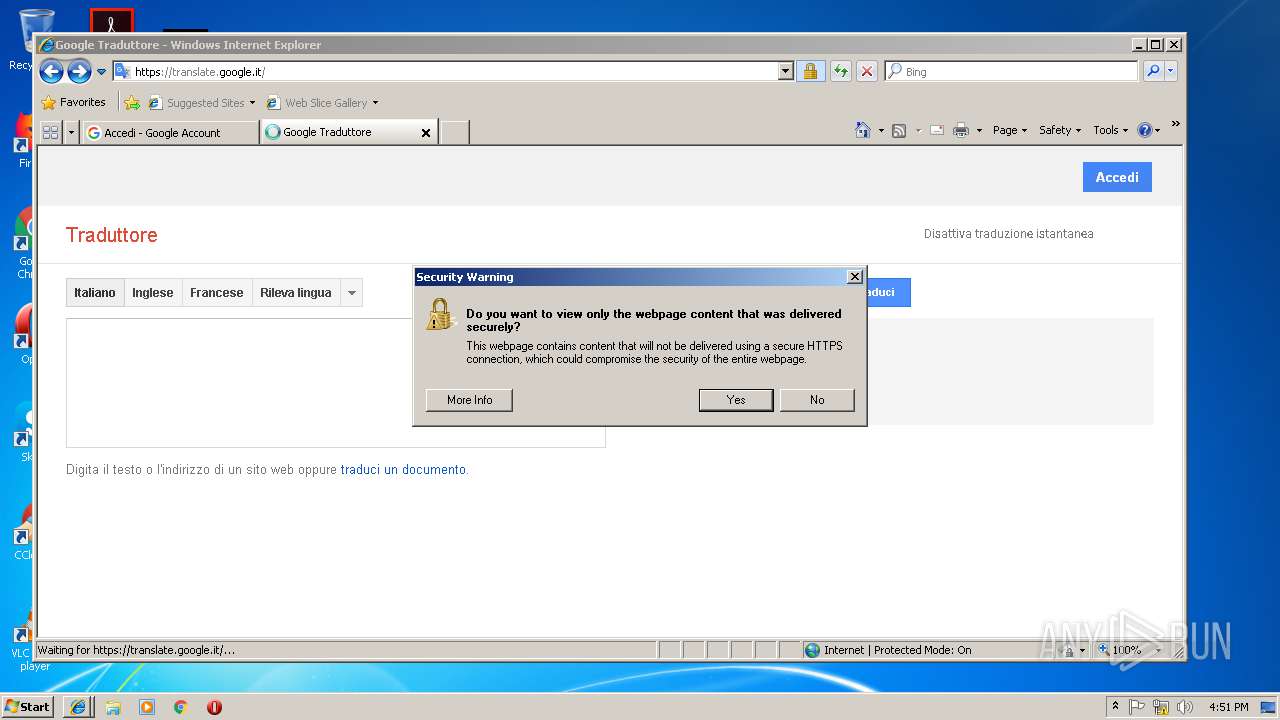Click the Home page icon

[863, 130]
